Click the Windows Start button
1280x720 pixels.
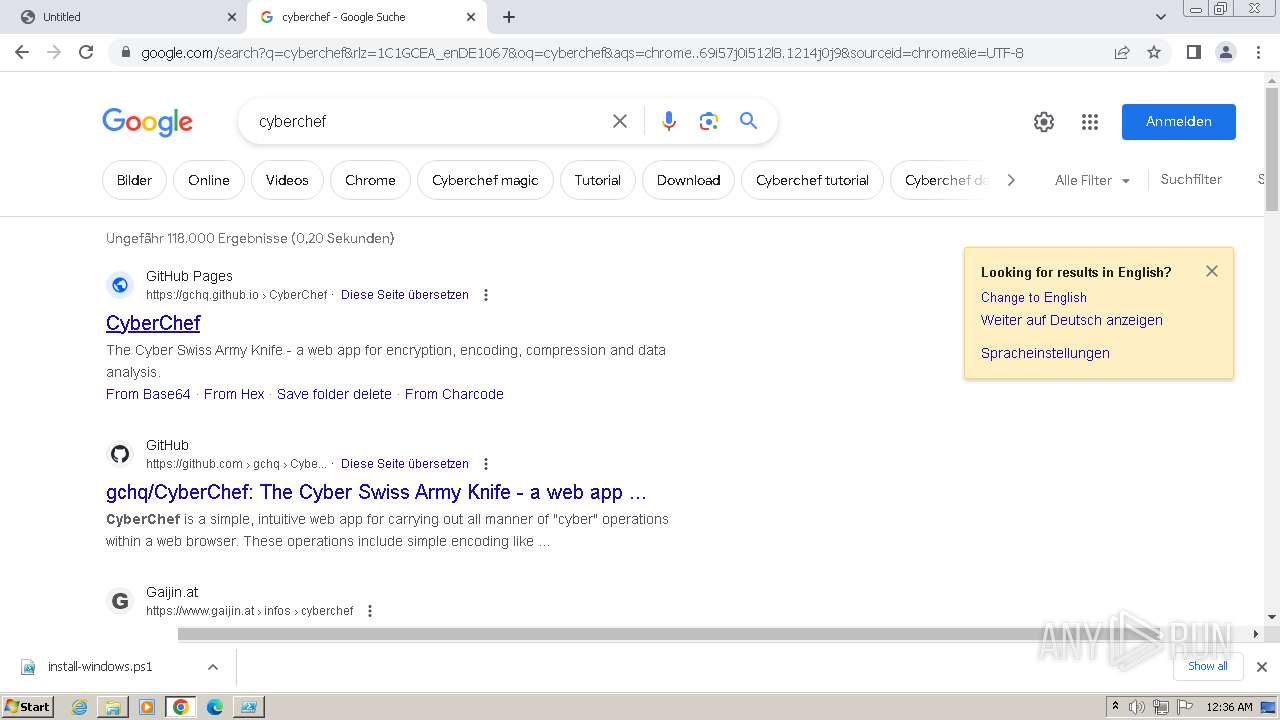[28, 707]
